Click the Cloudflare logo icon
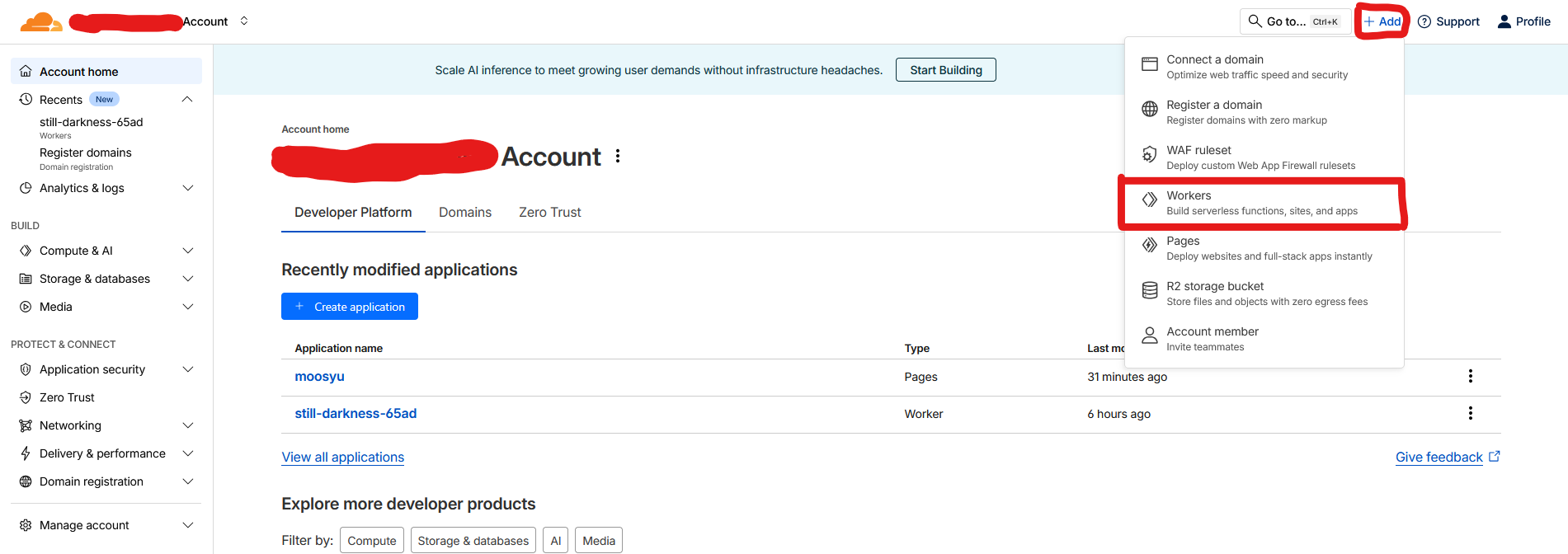Viewport: 1568px width, 554px height. click(40, 21)
